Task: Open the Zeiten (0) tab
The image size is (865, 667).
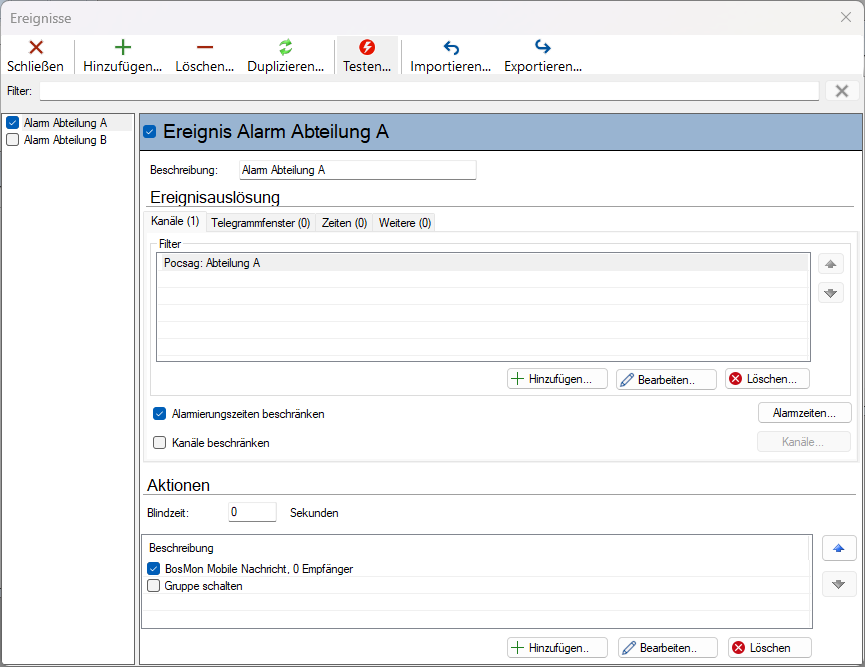Action: pos(344,223)
